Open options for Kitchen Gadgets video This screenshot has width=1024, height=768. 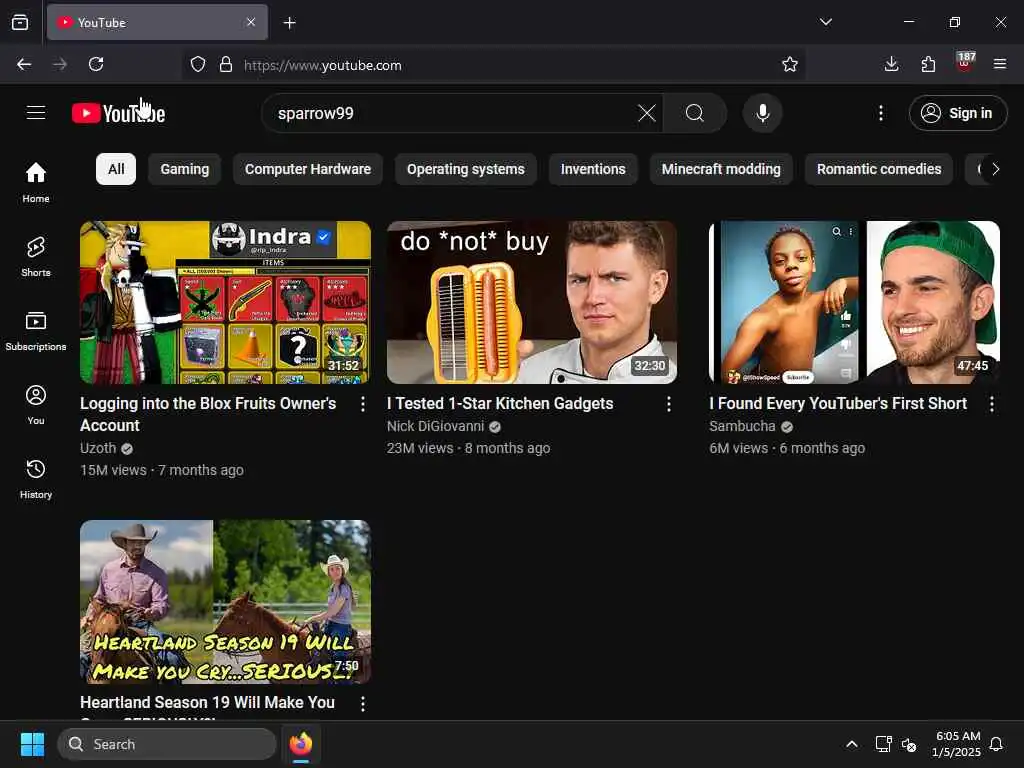(x=669, y=404)
